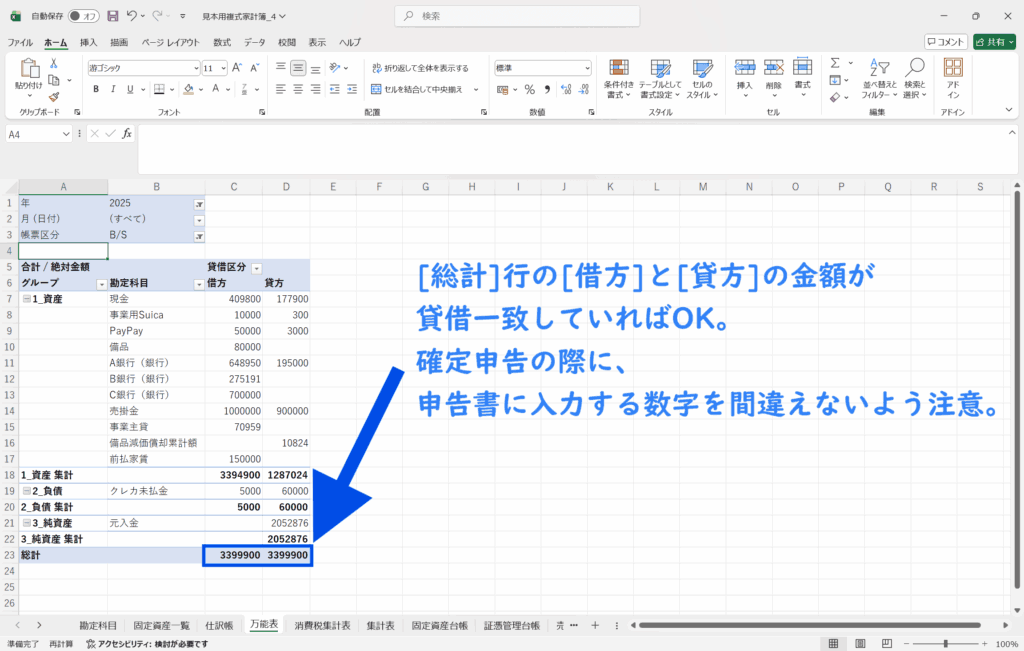This screenshot has height=651, width=1024.
Task: Click the 共有 share button
Action: tap(994, 42)
